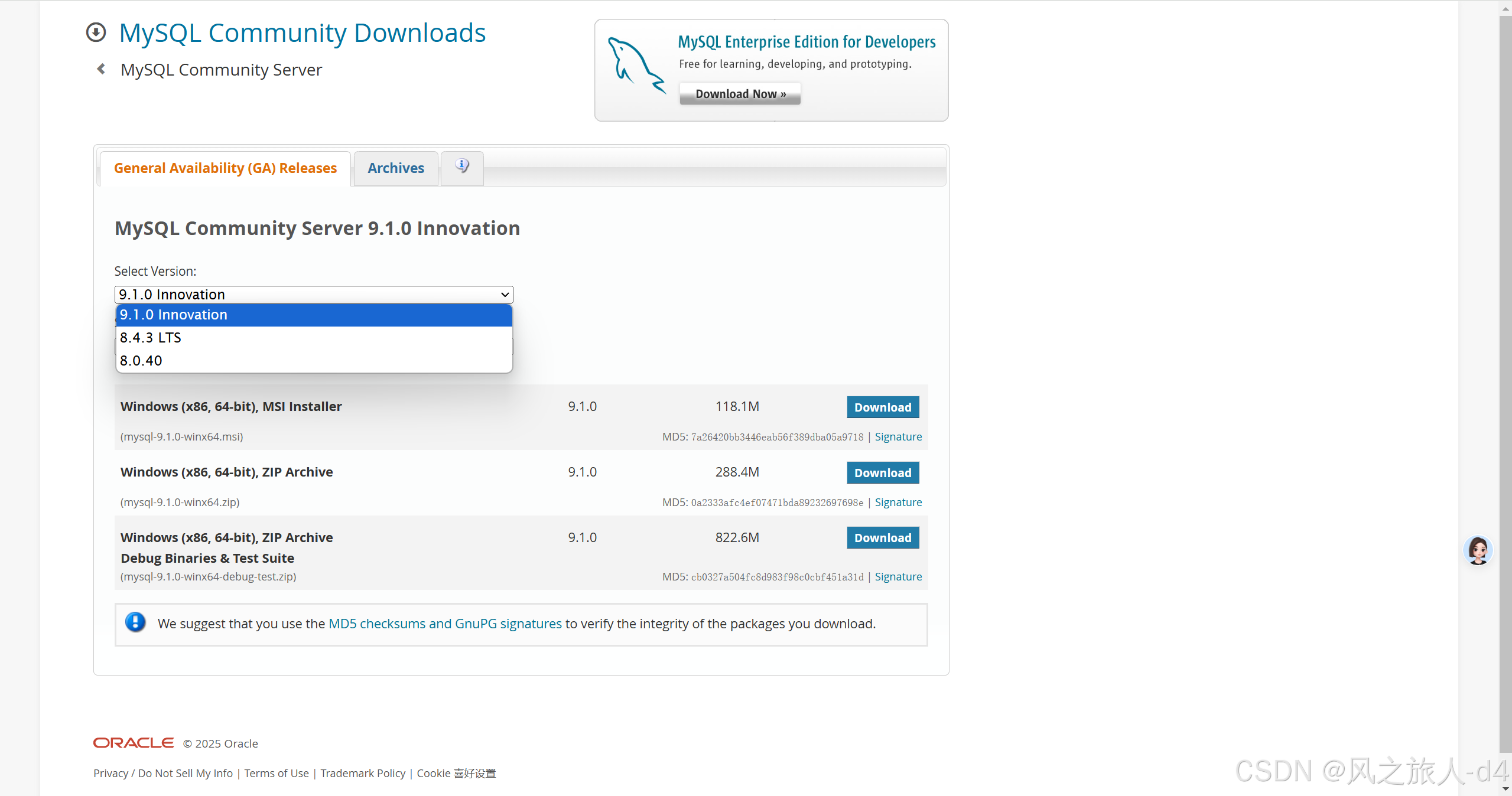
Task: Click the 118.1M file size text
Action: tap(737, 407)
